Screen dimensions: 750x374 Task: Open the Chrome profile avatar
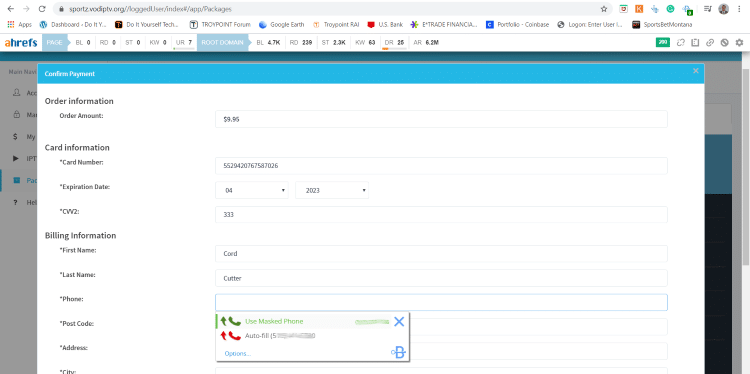tap(724, 9)
